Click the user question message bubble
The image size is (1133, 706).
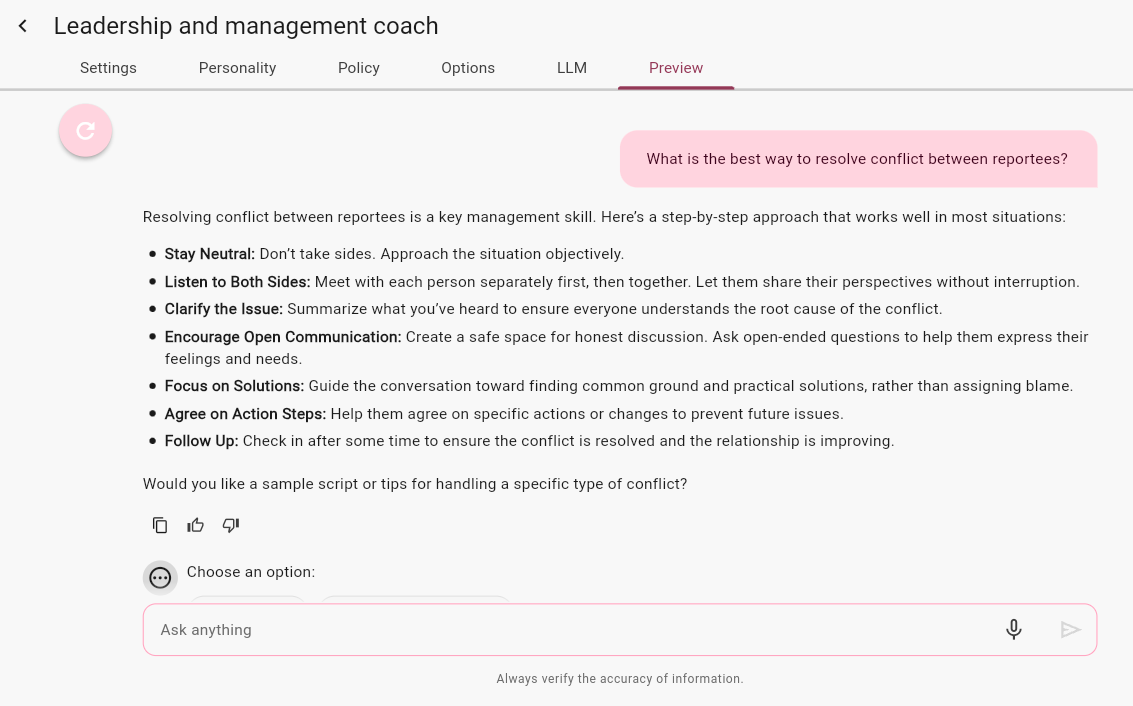click(857, 159)
